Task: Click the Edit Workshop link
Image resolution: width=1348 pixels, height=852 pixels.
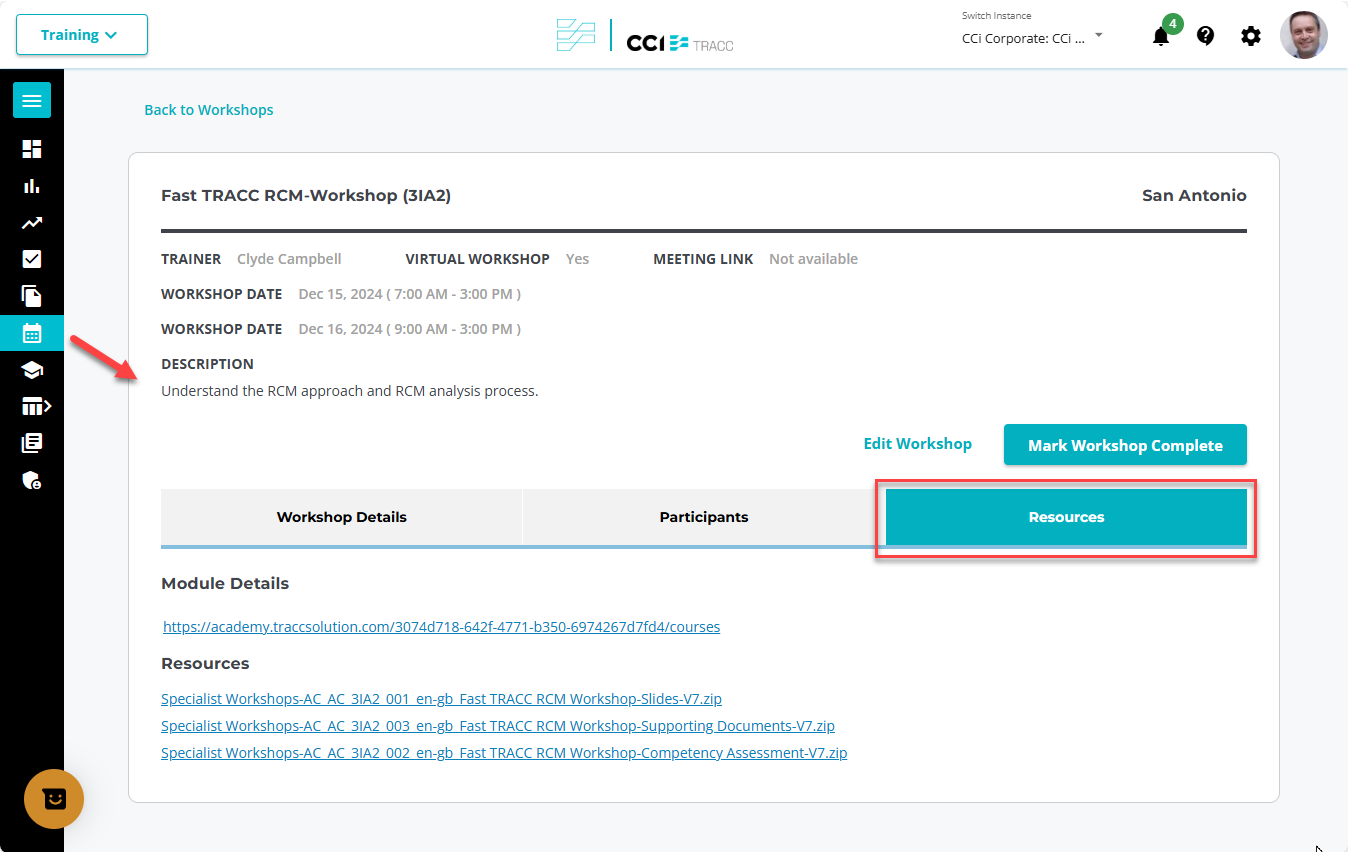Action: pos(917,443)
